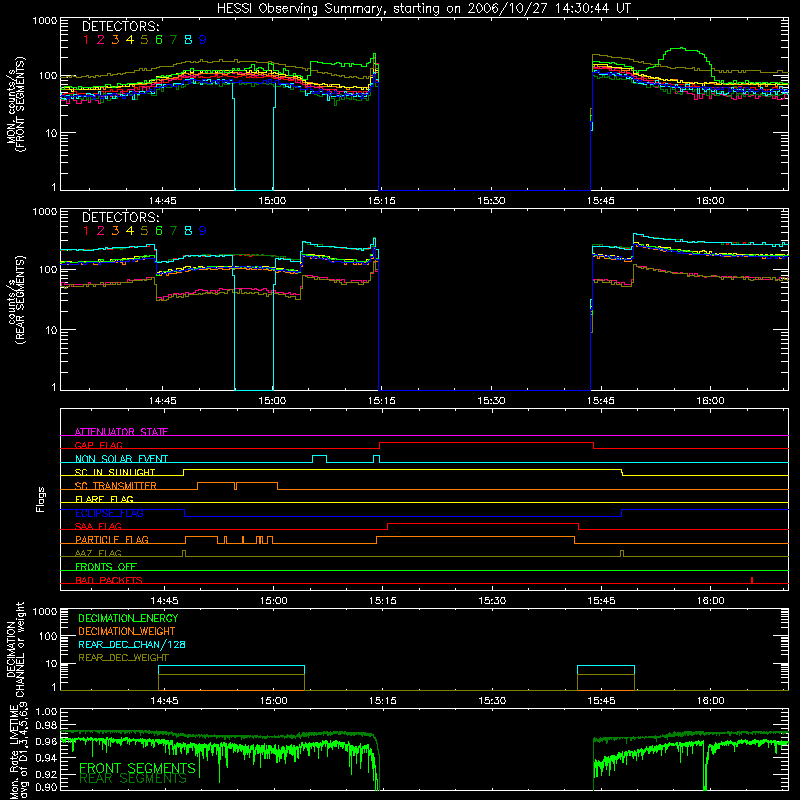Screen dimensions: 800x800
Task: Select olive detector 5 in rear segments legend
Action: [144, 231]
